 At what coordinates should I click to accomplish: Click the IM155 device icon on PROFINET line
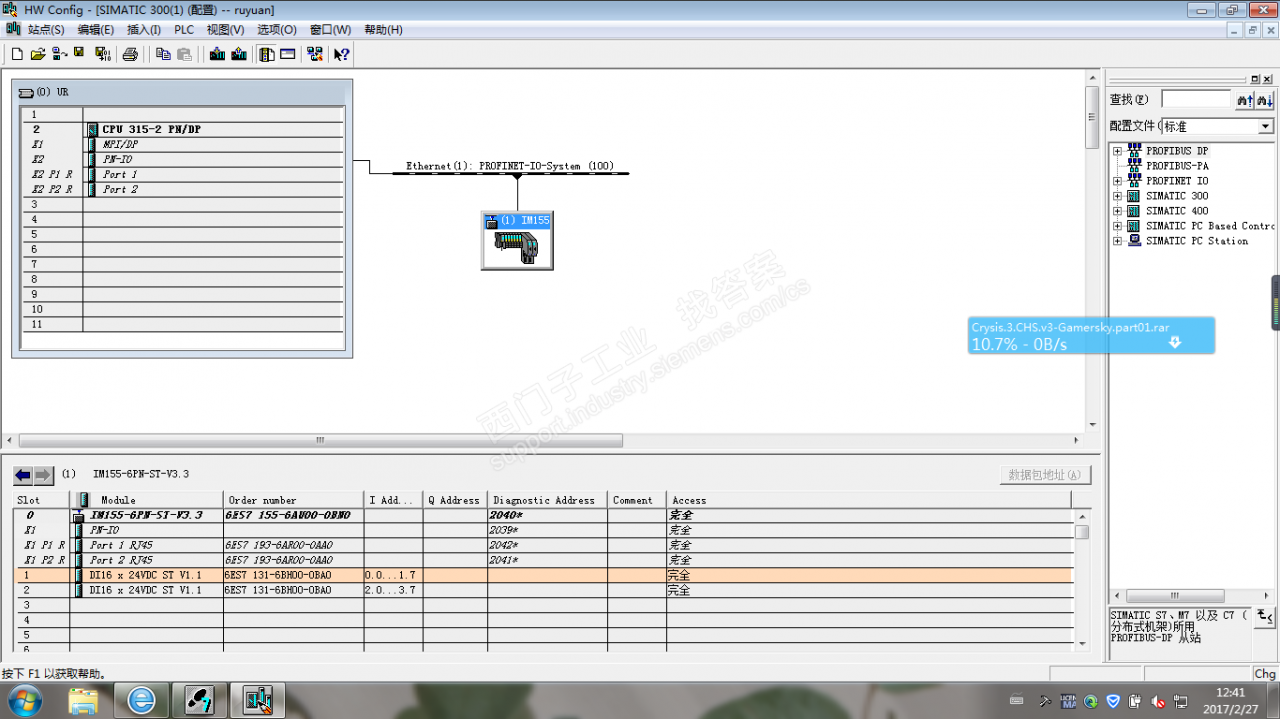pyautogui.click(x=517, y=241)
